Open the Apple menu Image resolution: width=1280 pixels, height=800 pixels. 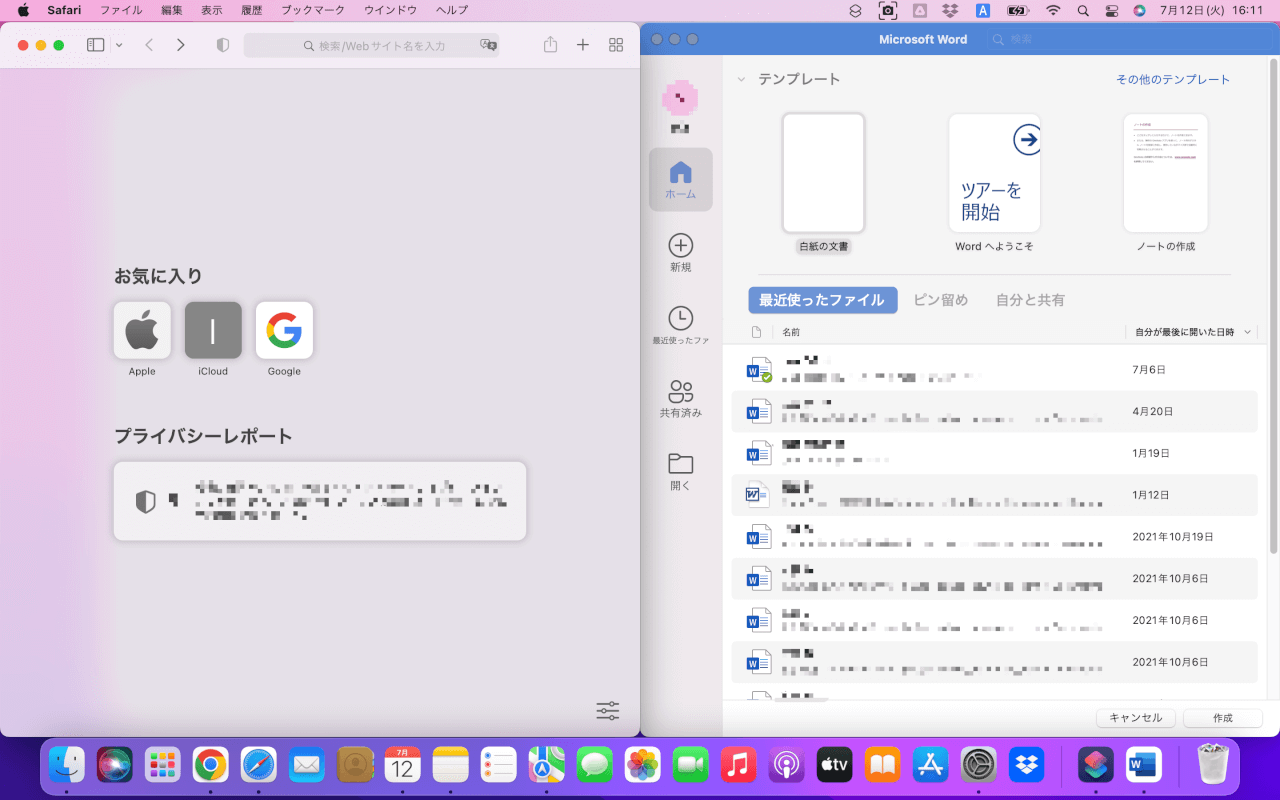[x=23, y=10]
